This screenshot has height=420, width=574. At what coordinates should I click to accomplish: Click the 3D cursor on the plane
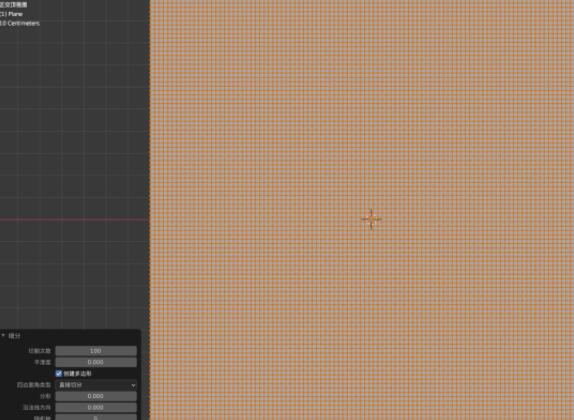point(372,219)
